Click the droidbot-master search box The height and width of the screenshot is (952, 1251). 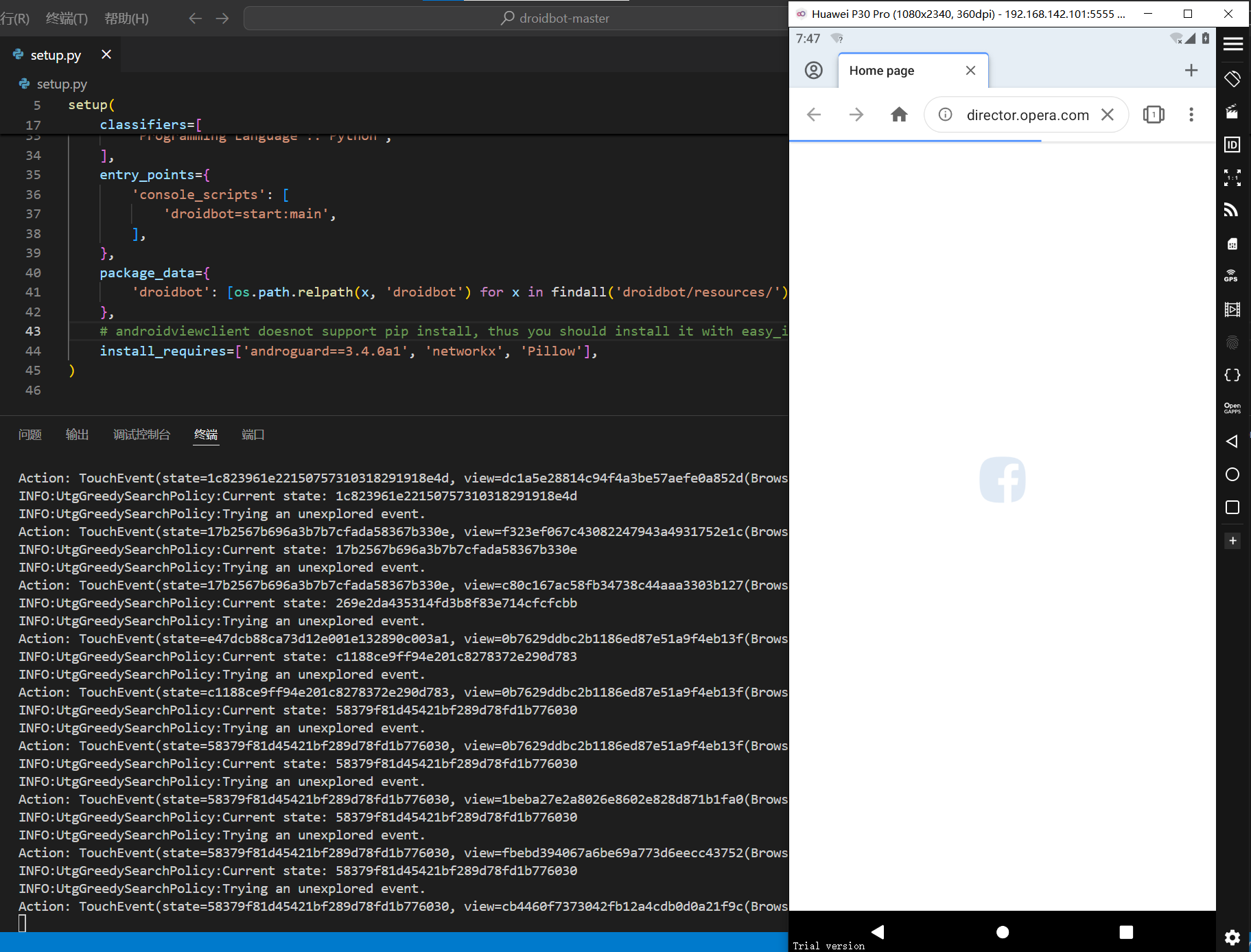(x=515, y=19)
